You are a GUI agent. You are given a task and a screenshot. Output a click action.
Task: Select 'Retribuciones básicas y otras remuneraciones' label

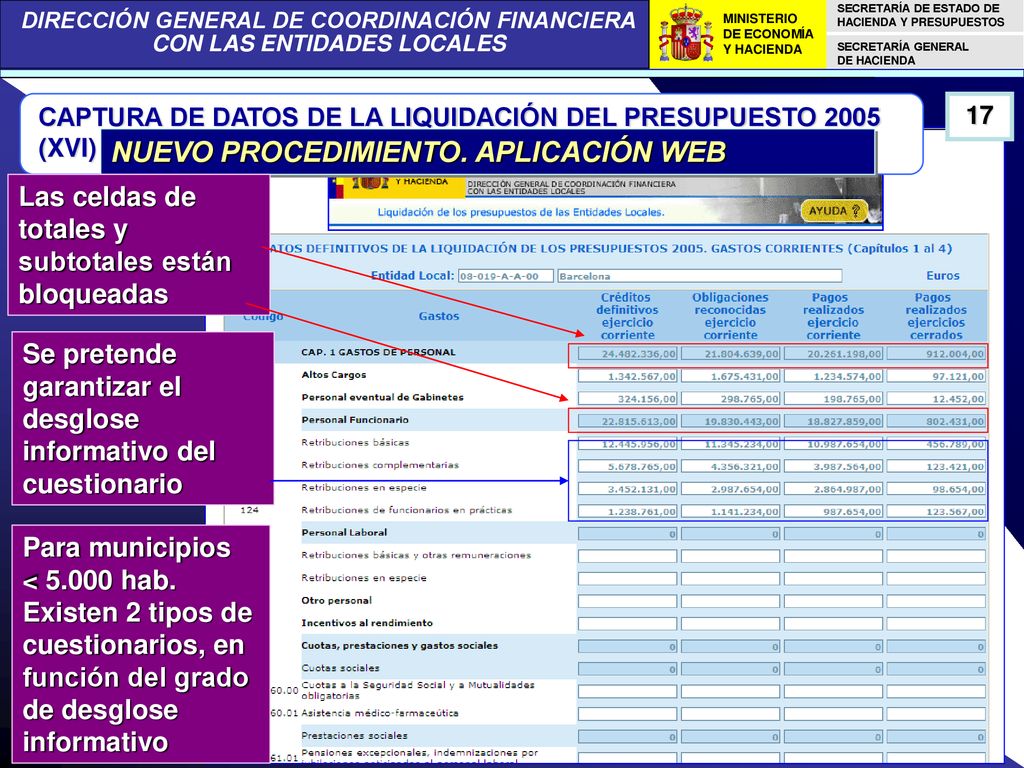[416, 555]
